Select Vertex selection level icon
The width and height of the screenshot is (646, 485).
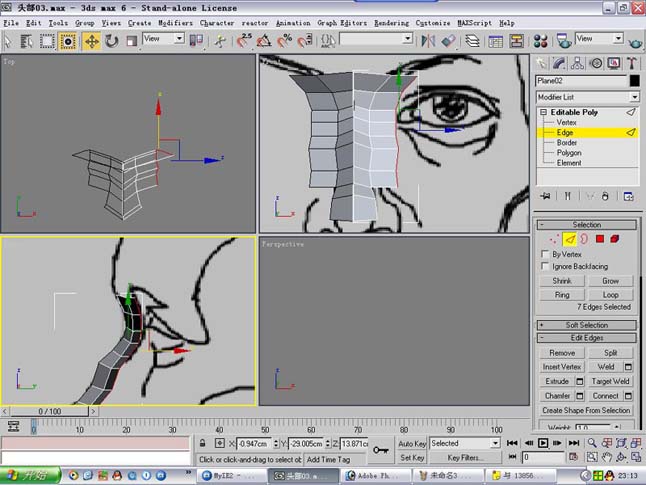[x=554, y=239]
